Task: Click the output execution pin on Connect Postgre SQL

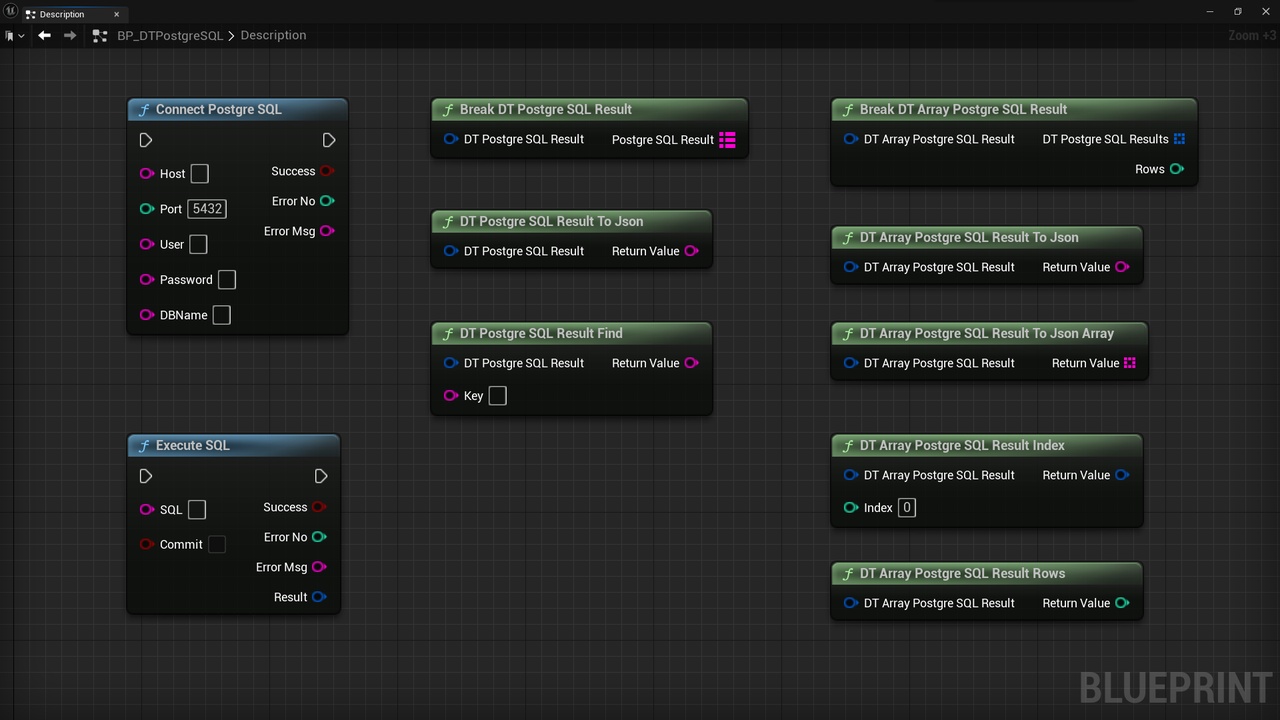Action: click(x=329, y=140)
